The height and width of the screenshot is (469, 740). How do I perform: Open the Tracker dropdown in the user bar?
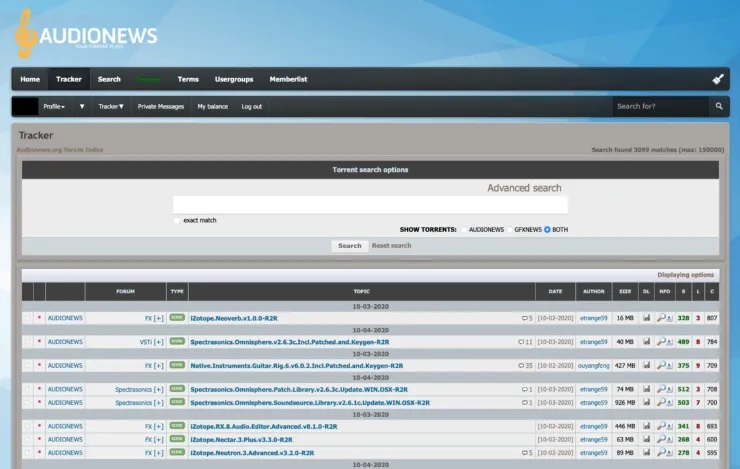[111, 107]
